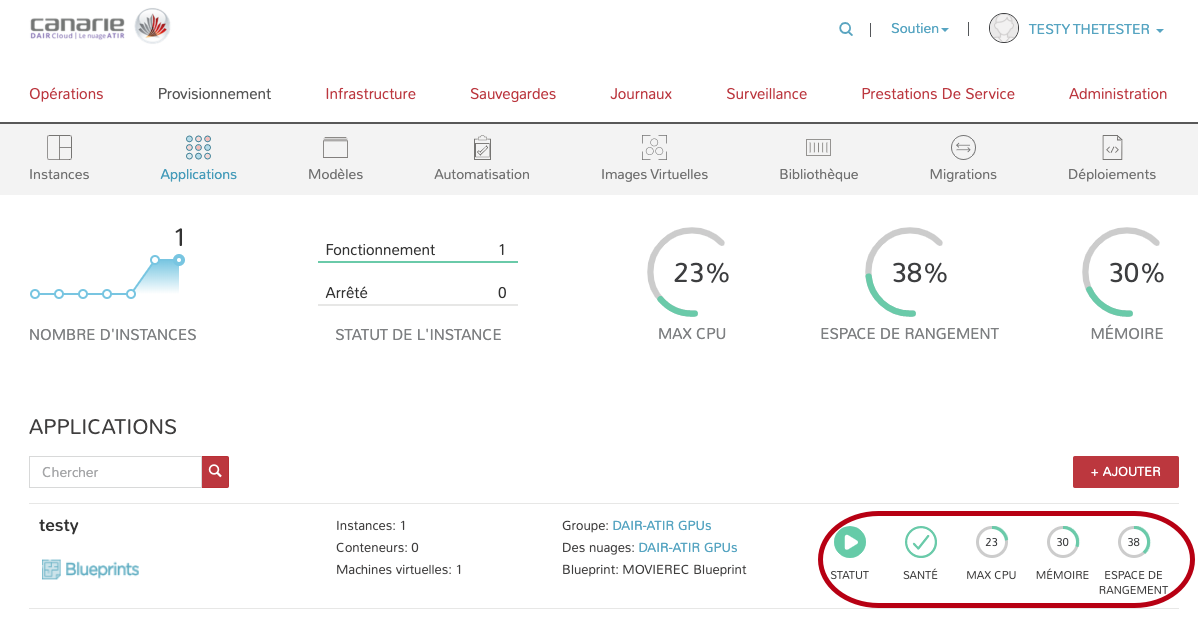Open the testy application entry
The width and height of the screenshot is (1198, 617).
click(x=59, y=525)
